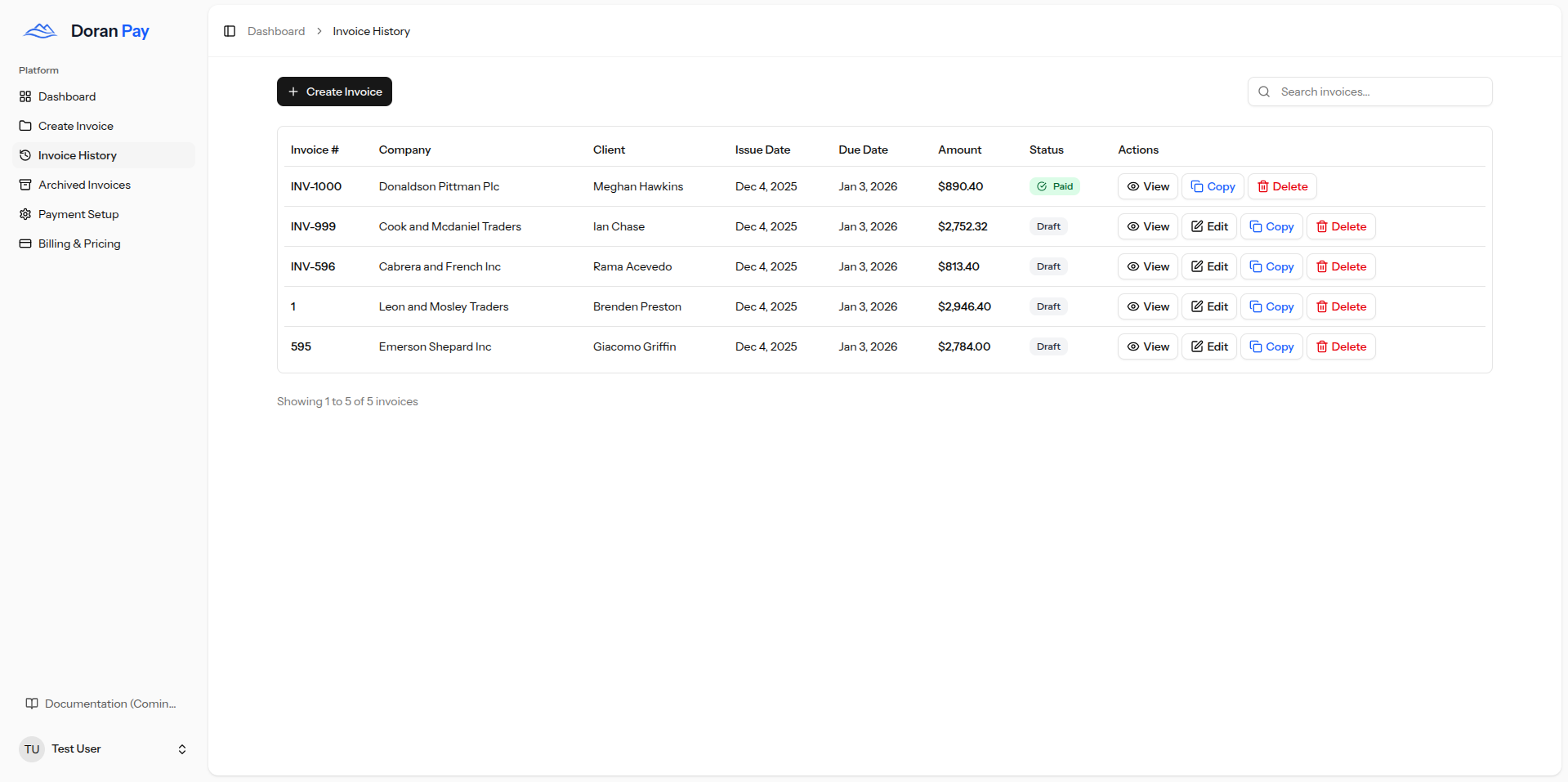Select Create Invoice in sidebar
This screenshot has width=1568, height=782.
point(76,126)
